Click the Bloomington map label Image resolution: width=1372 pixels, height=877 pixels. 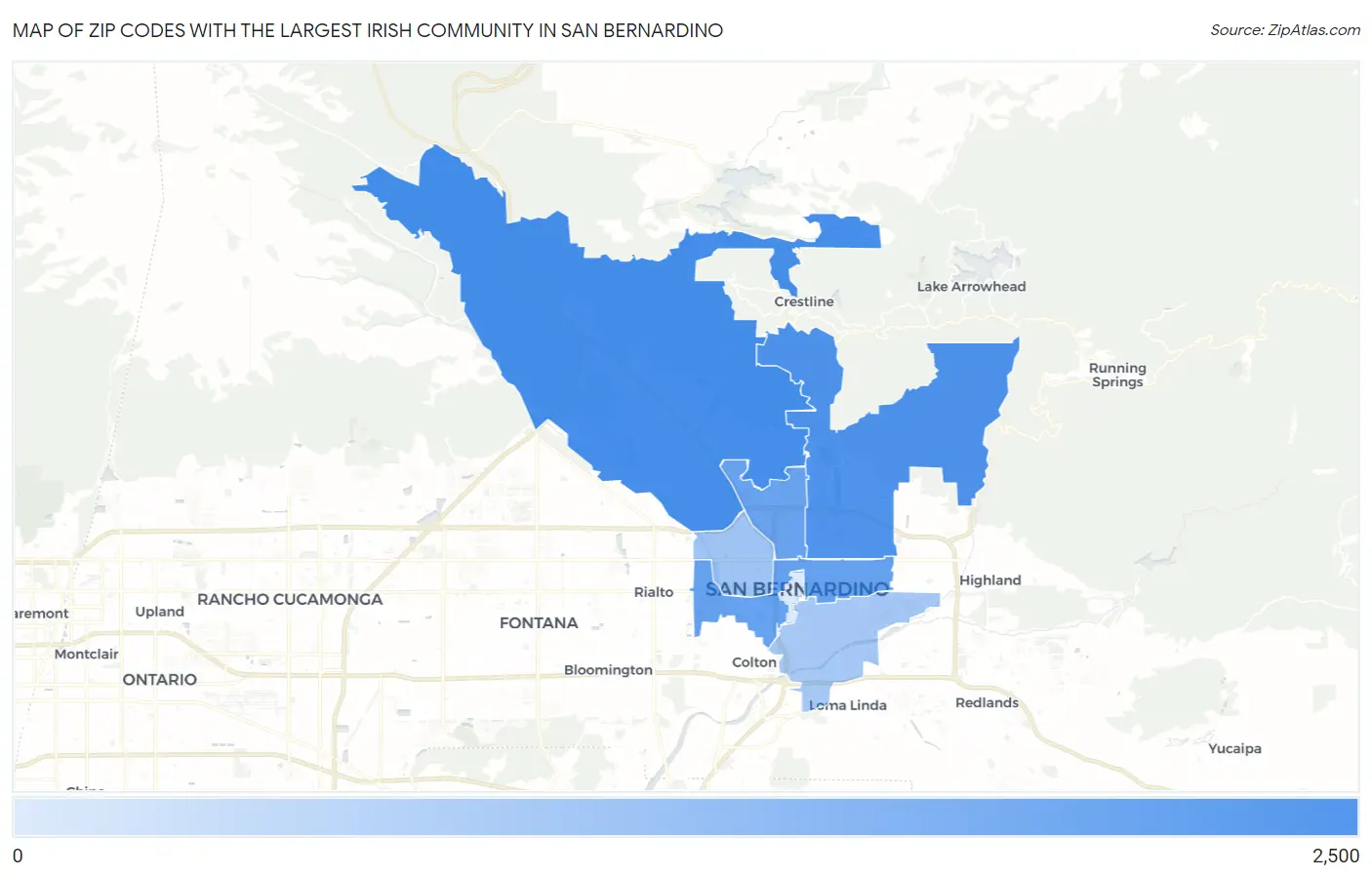[x=608, y=670]
